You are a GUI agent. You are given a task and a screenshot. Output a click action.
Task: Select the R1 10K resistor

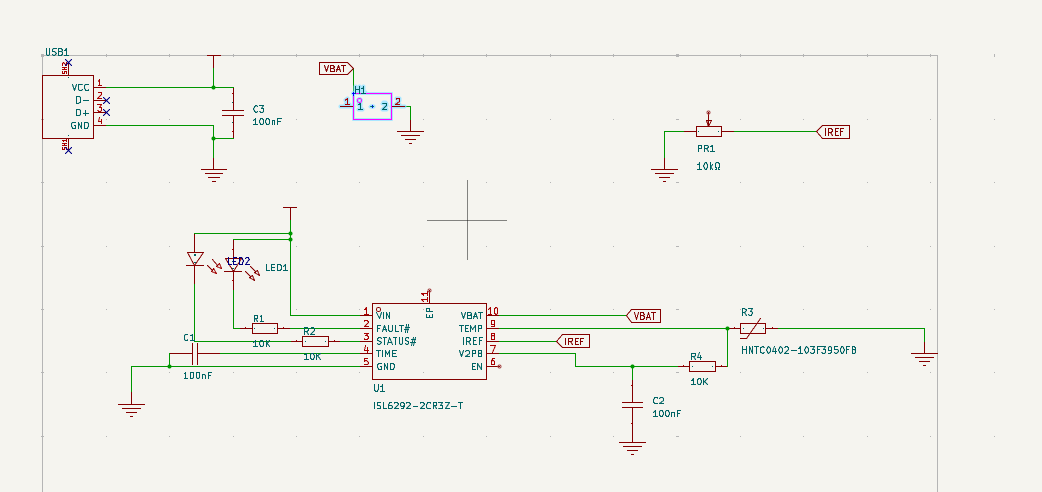(264, 327)
